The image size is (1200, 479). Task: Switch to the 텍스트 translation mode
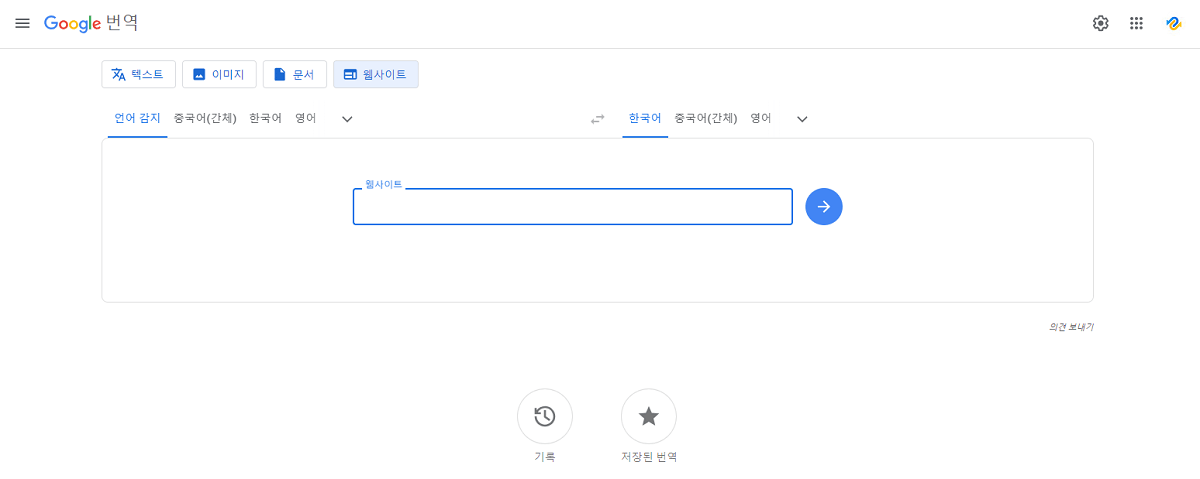[138, 74]
